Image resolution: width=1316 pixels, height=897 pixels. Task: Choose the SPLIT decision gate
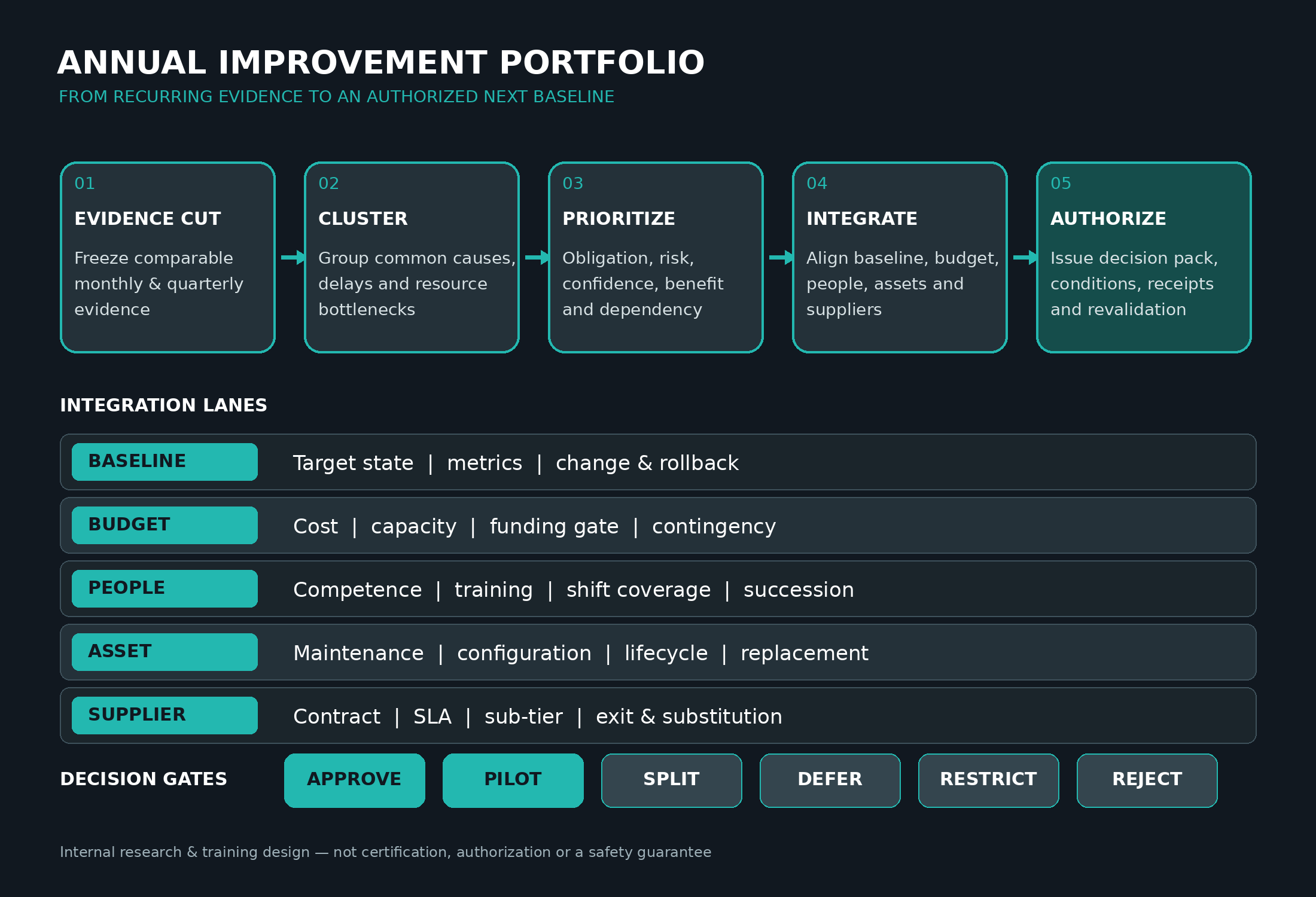672,780
